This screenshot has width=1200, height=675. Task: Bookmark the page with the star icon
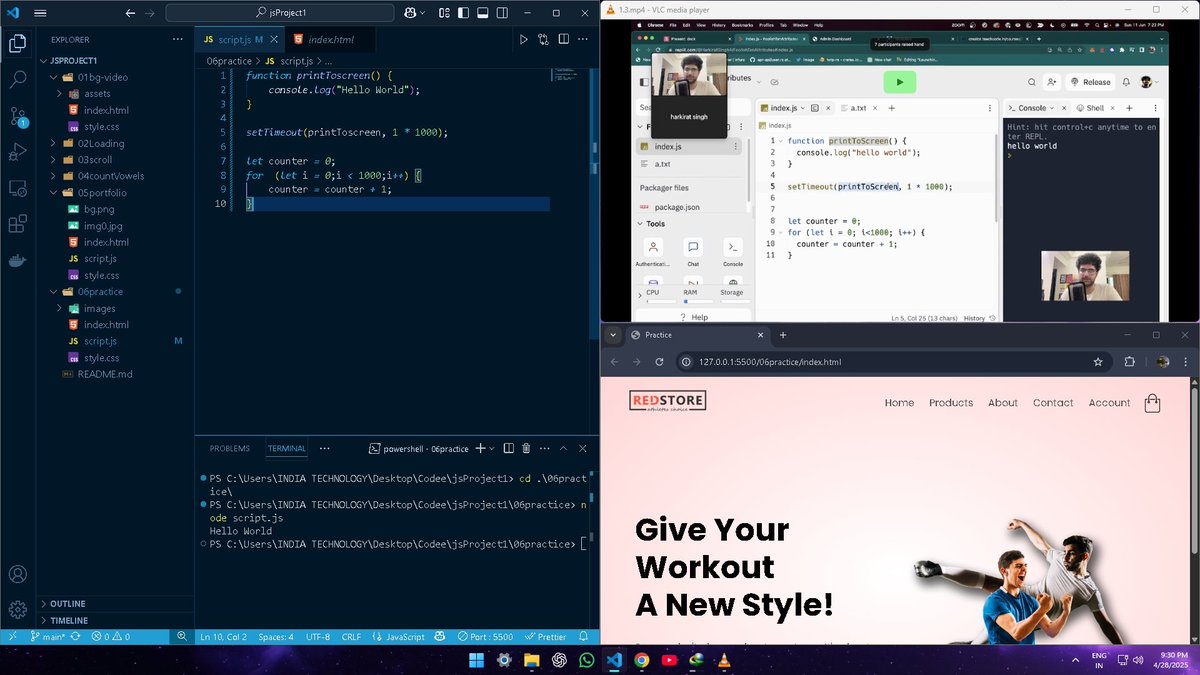1098,362
